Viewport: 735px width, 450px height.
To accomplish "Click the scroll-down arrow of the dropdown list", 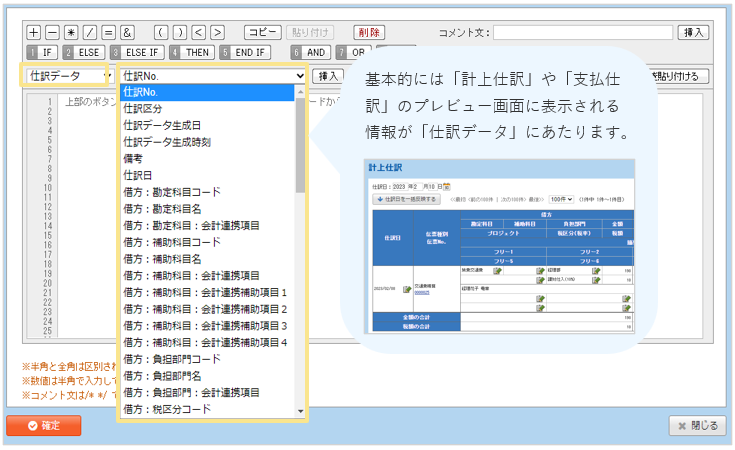I will tap(301, 411).
